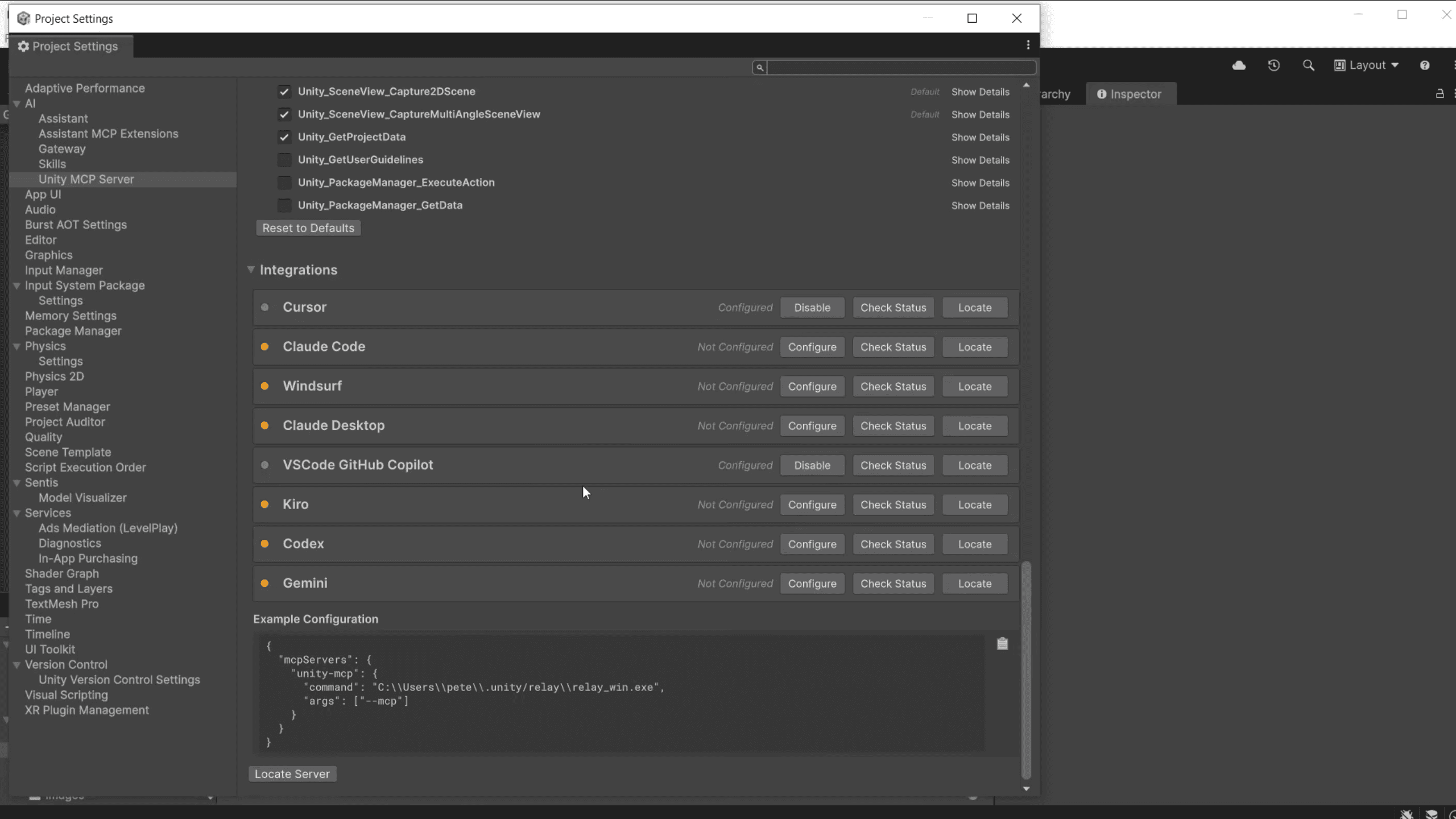The height and width of the screenshot is (819, 1456).
Task: Open the Player settings
Action: coord(42,392)
